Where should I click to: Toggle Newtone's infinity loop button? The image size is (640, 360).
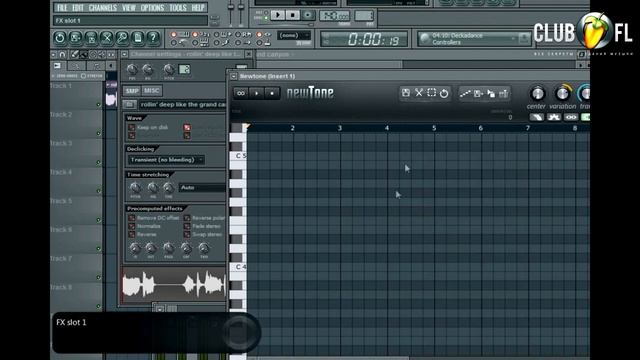241,93
